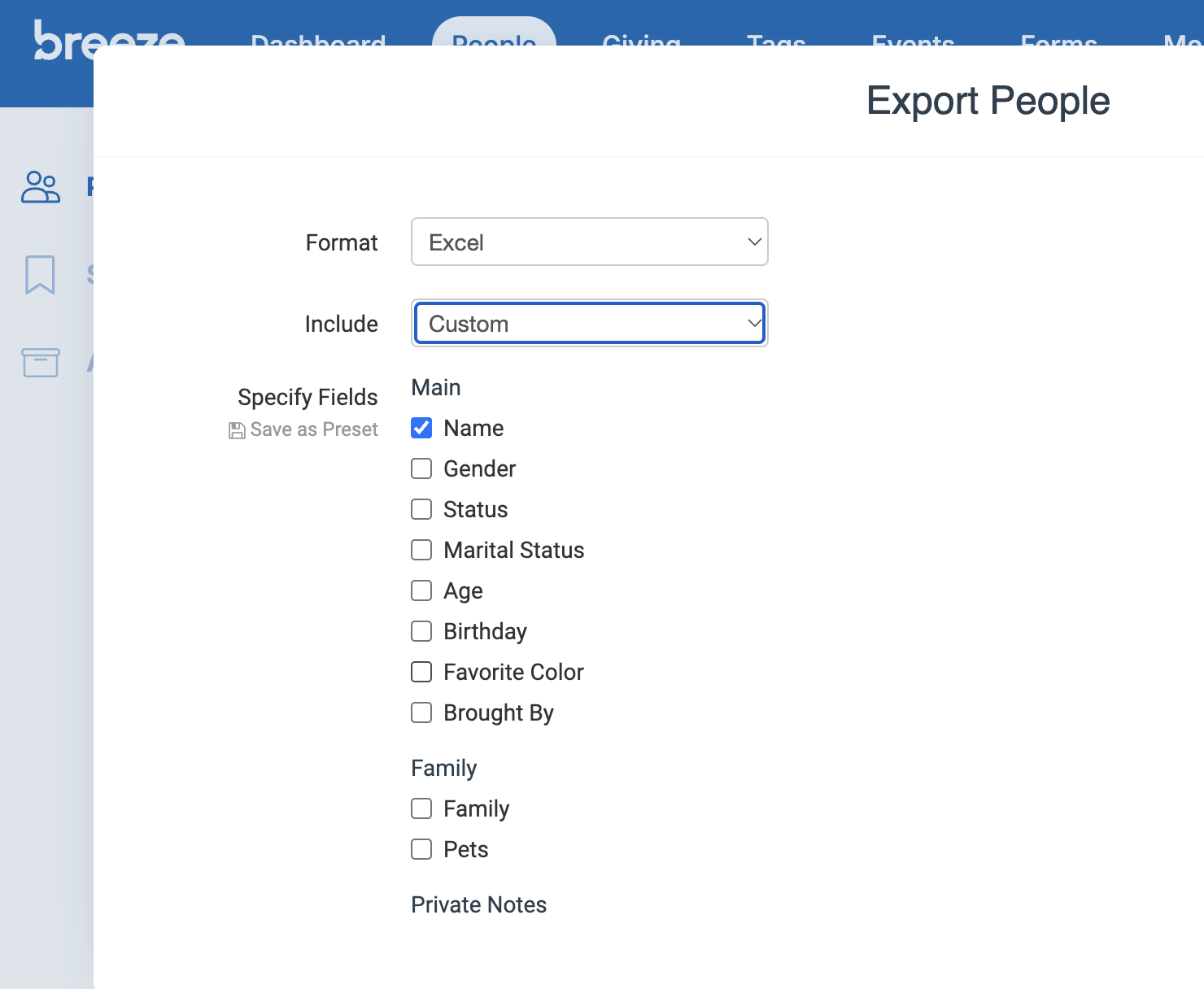
Task: Switch to the Tags tab
Action: 776,38
